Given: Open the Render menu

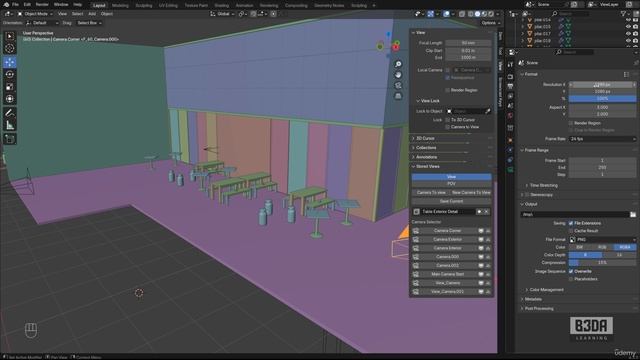Looking at the screenshot, I should (42, 4).
